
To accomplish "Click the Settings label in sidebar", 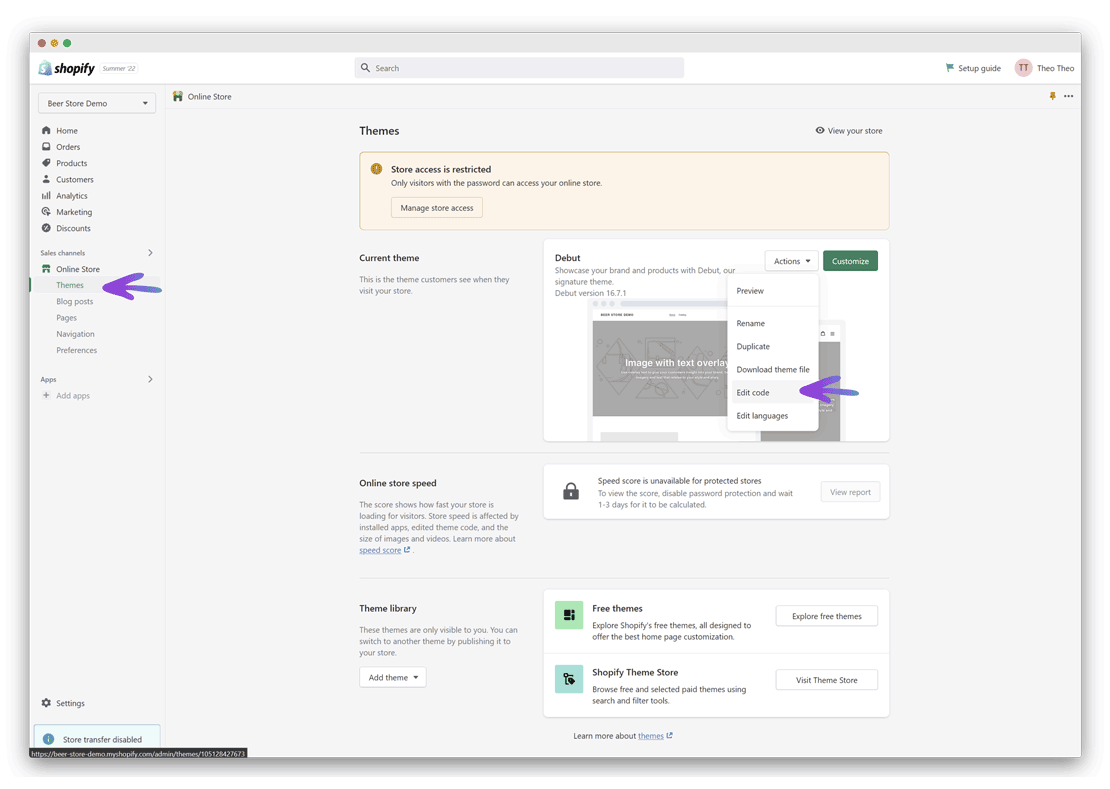I will coord(70,703).
